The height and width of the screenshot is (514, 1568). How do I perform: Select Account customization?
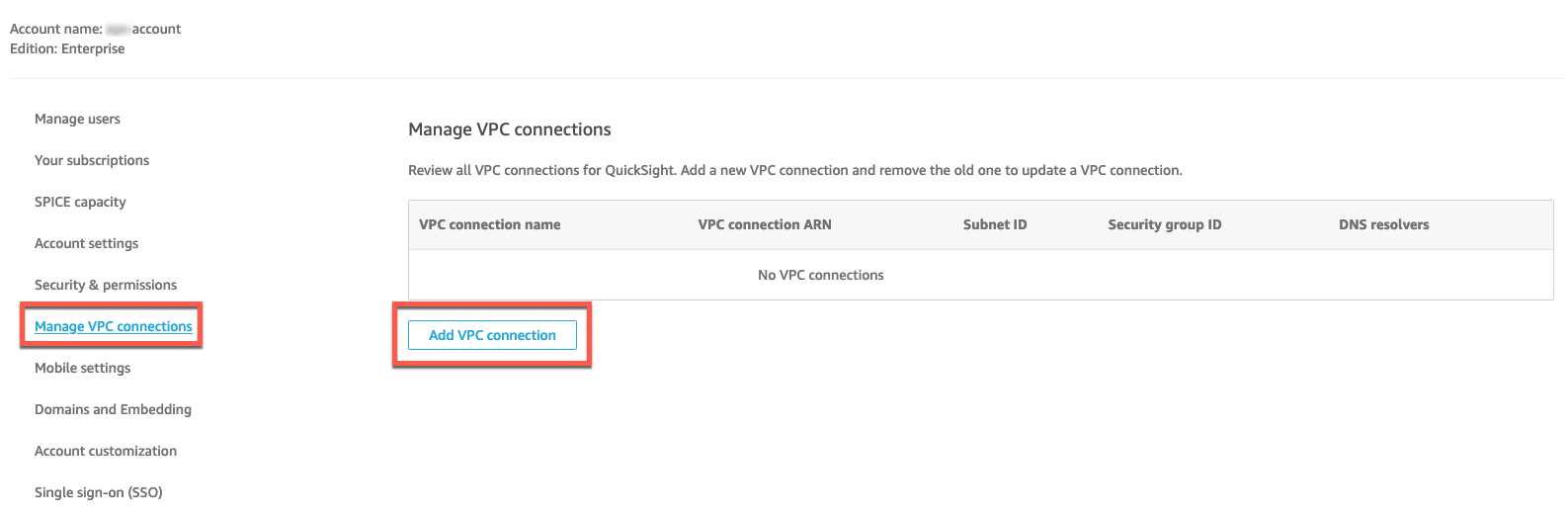pos(106,451)
